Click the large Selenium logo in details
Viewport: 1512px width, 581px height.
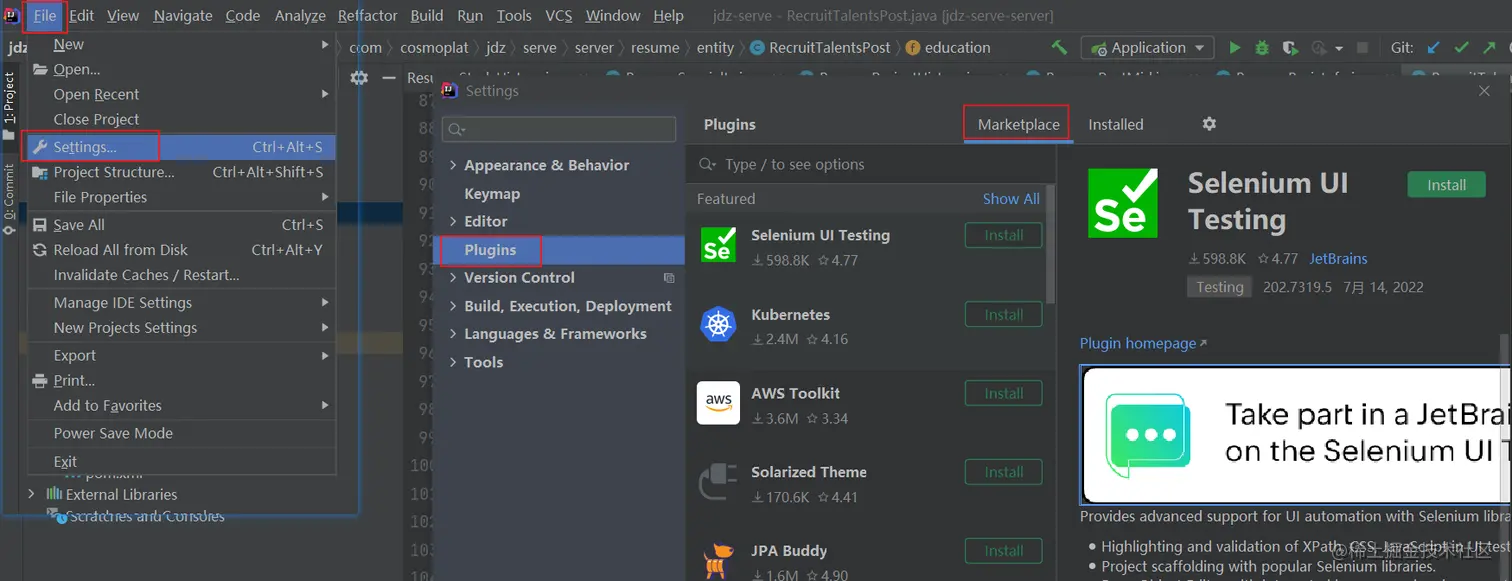1123,203
